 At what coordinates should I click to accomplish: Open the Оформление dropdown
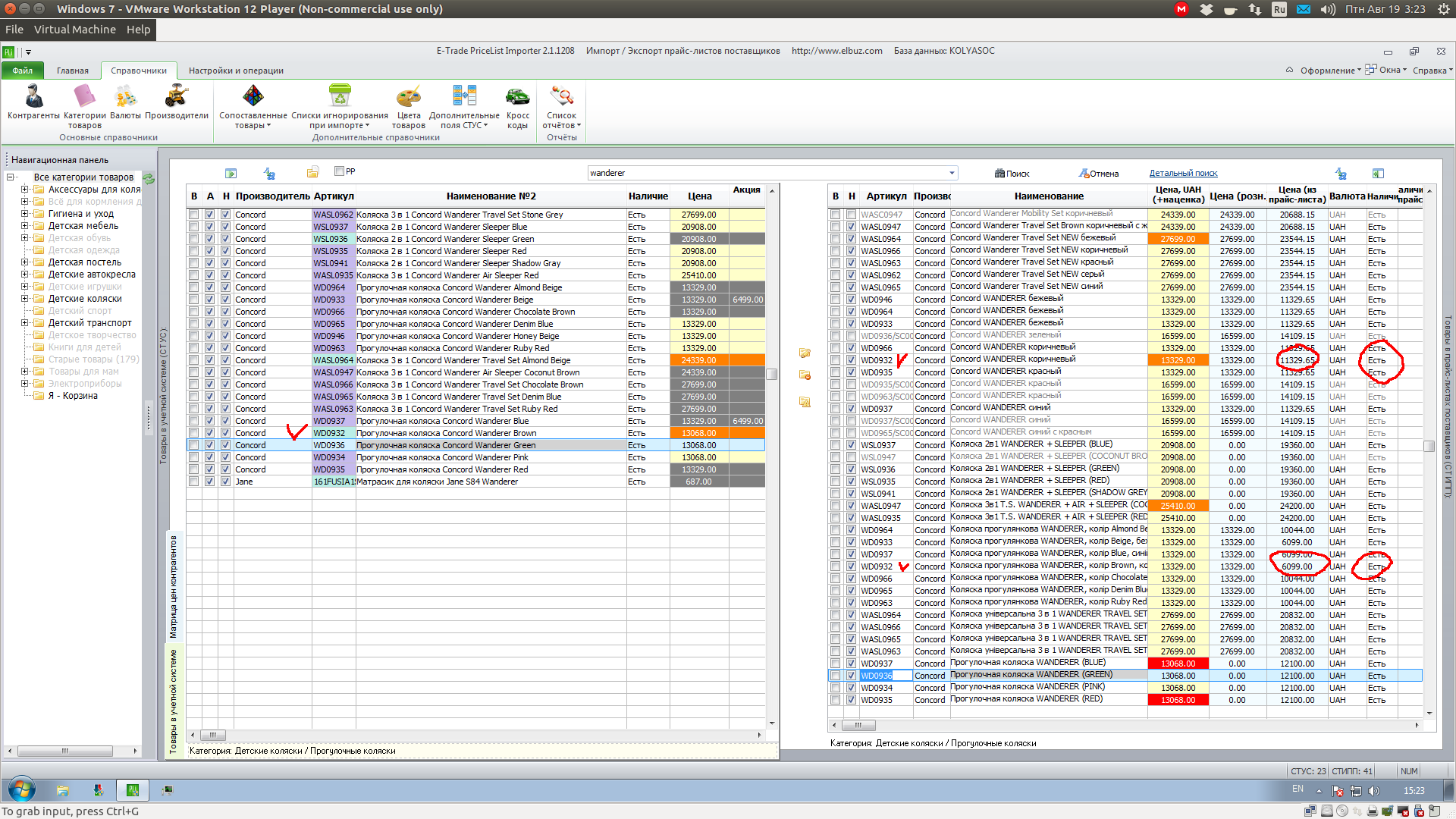click(1330, 71)
